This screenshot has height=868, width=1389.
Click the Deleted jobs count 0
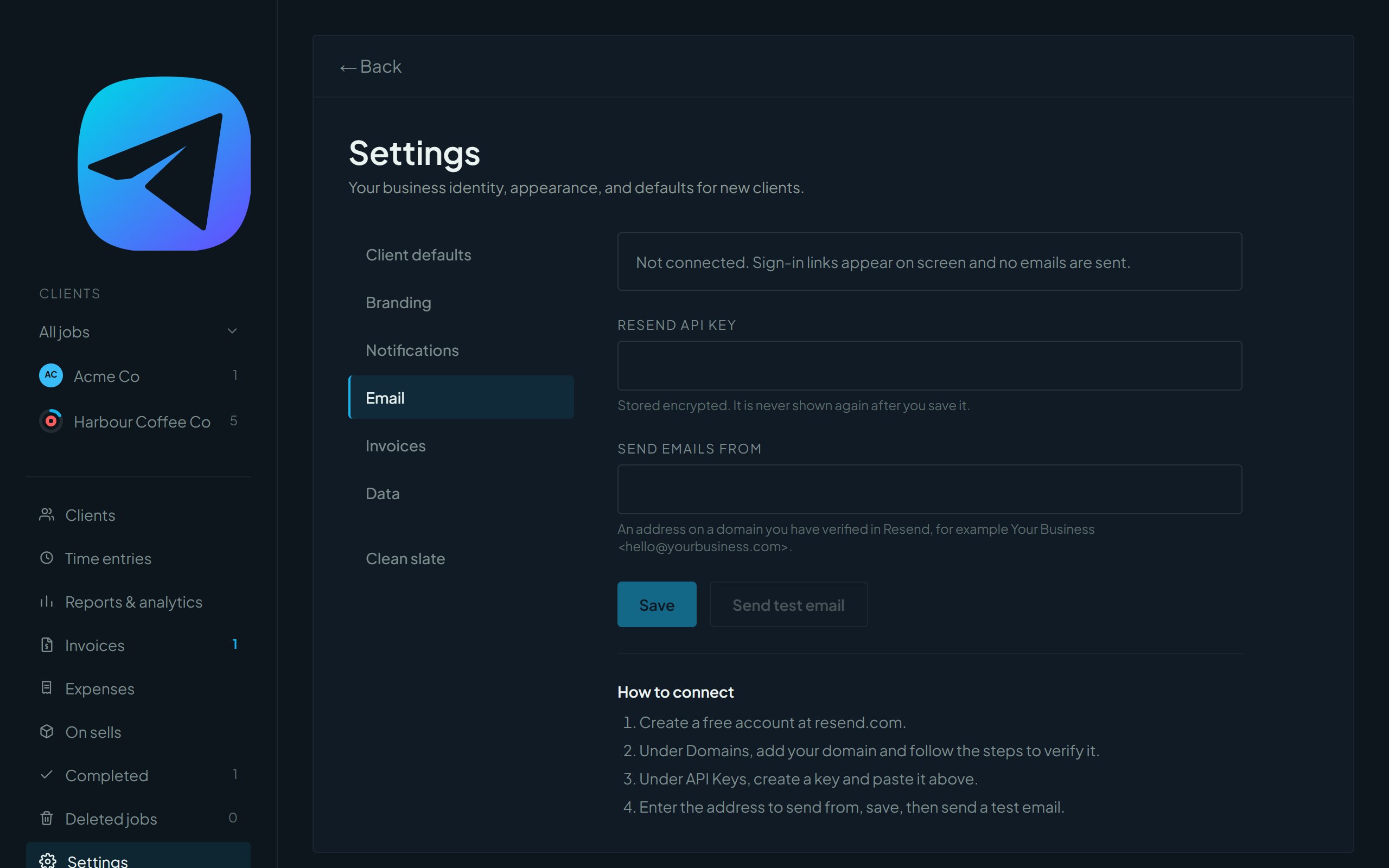point(233,818)
